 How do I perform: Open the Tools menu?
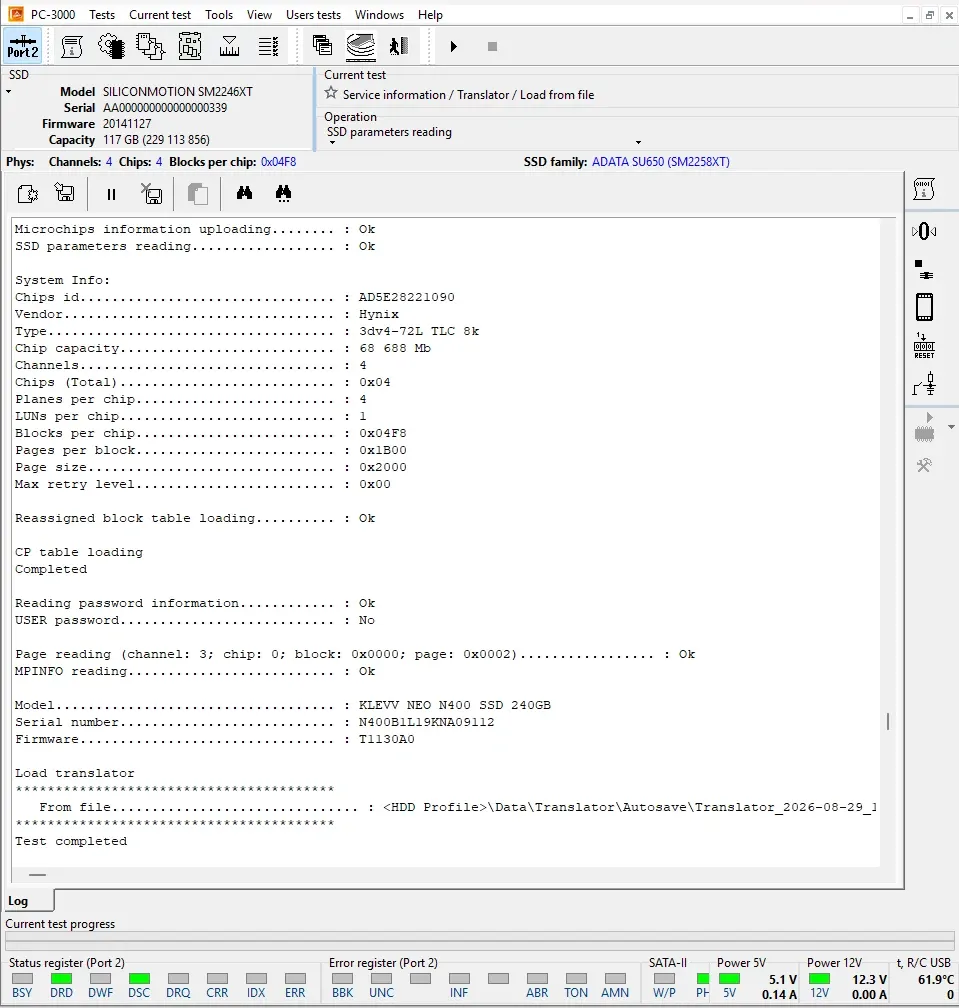[219, 14]
